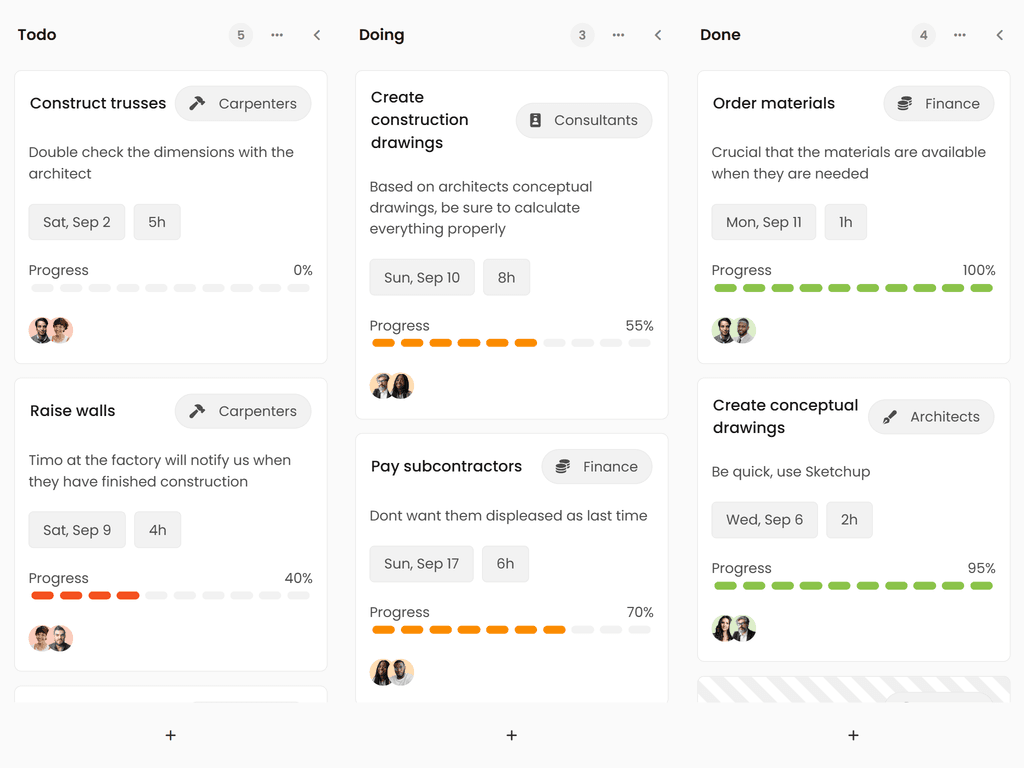
Task: Collapse the Todo column with chevron
Action: [317, 35]
